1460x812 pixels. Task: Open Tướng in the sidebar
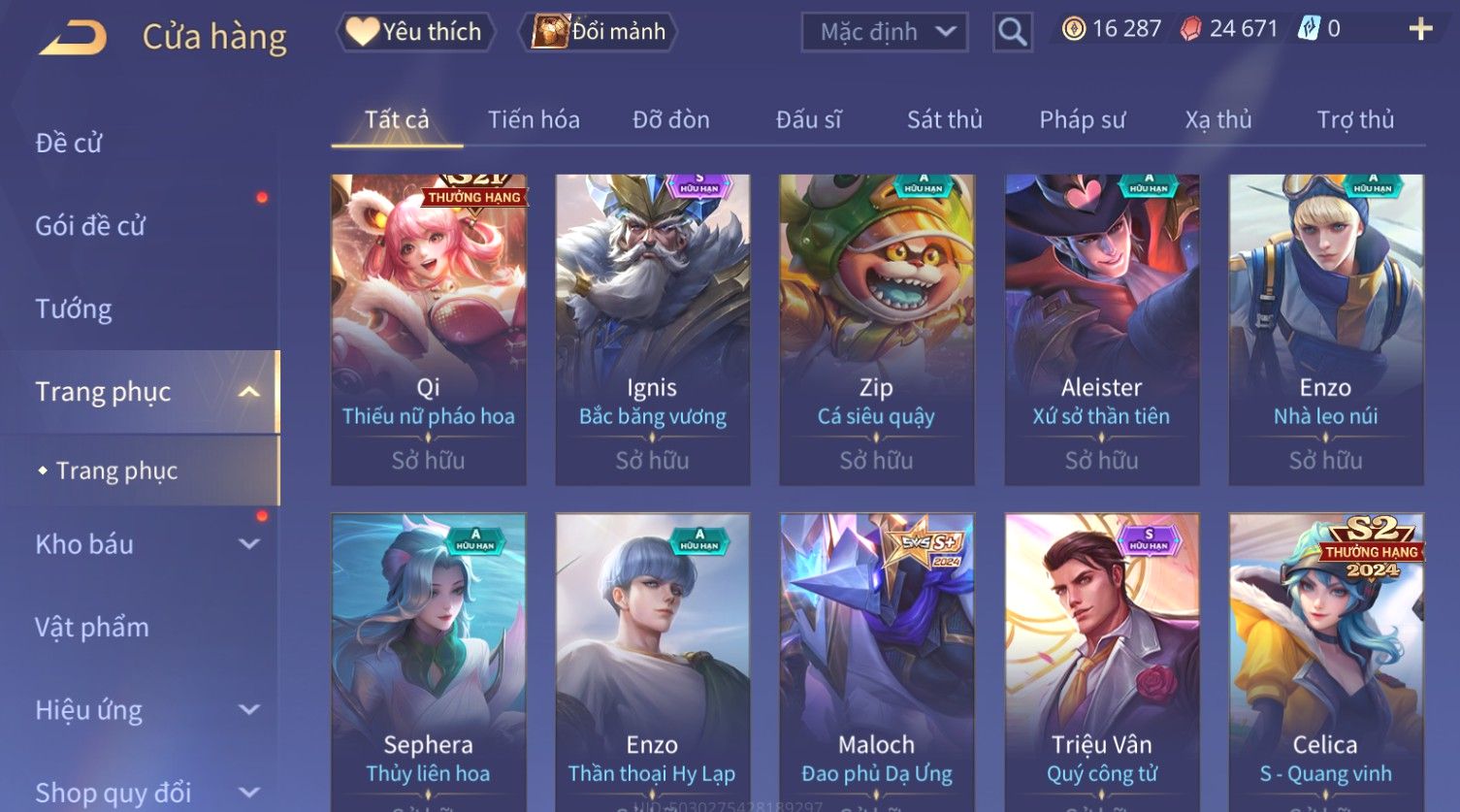point(74,309)
